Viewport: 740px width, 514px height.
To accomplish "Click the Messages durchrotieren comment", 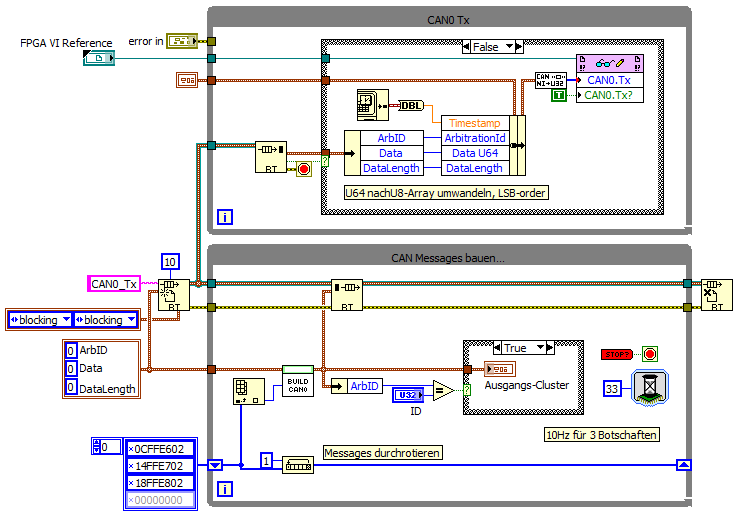I will point(383,453).
